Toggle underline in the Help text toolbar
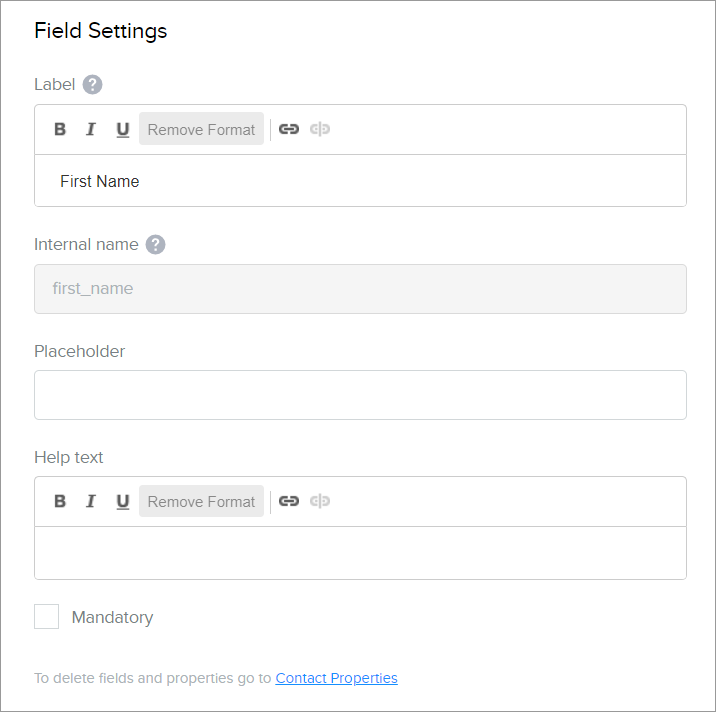 [123, 501]
